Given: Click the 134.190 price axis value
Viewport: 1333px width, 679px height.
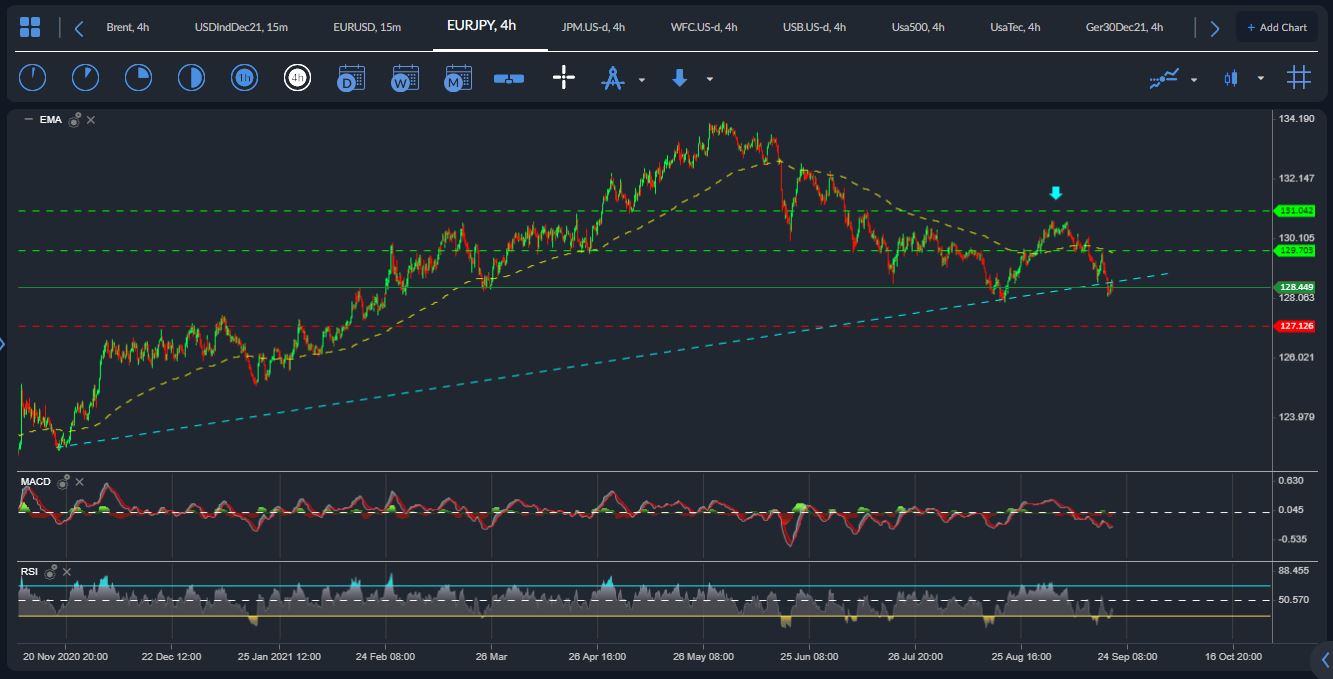Looking at the screenshot, I should click(1296, 119).
